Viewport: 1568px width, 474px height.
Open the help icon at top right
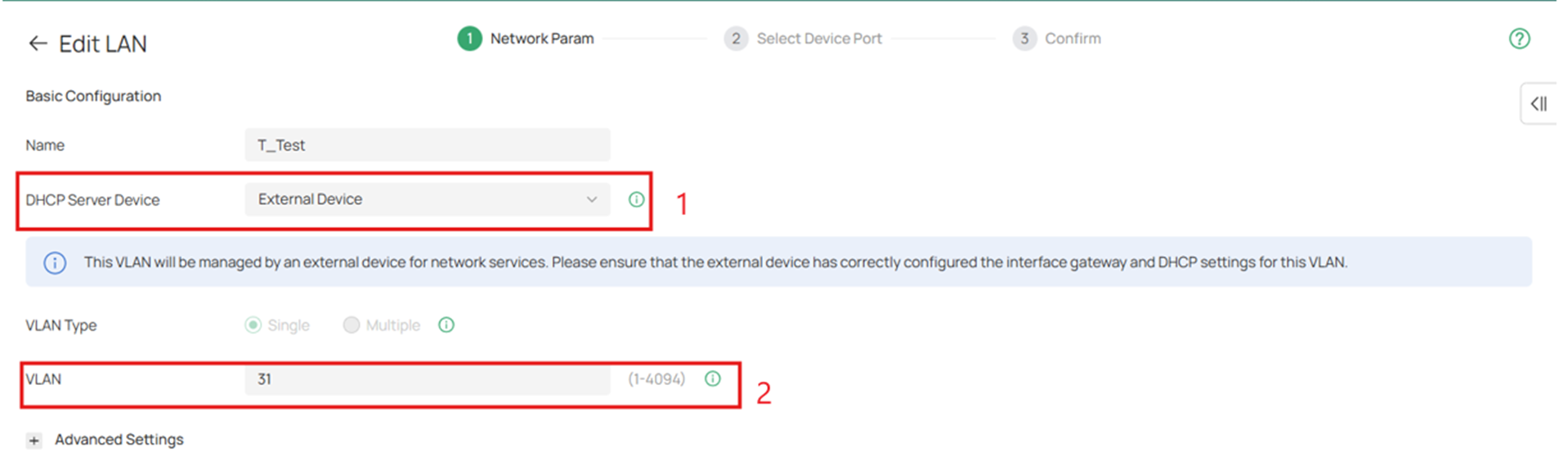pos(1519,38)
